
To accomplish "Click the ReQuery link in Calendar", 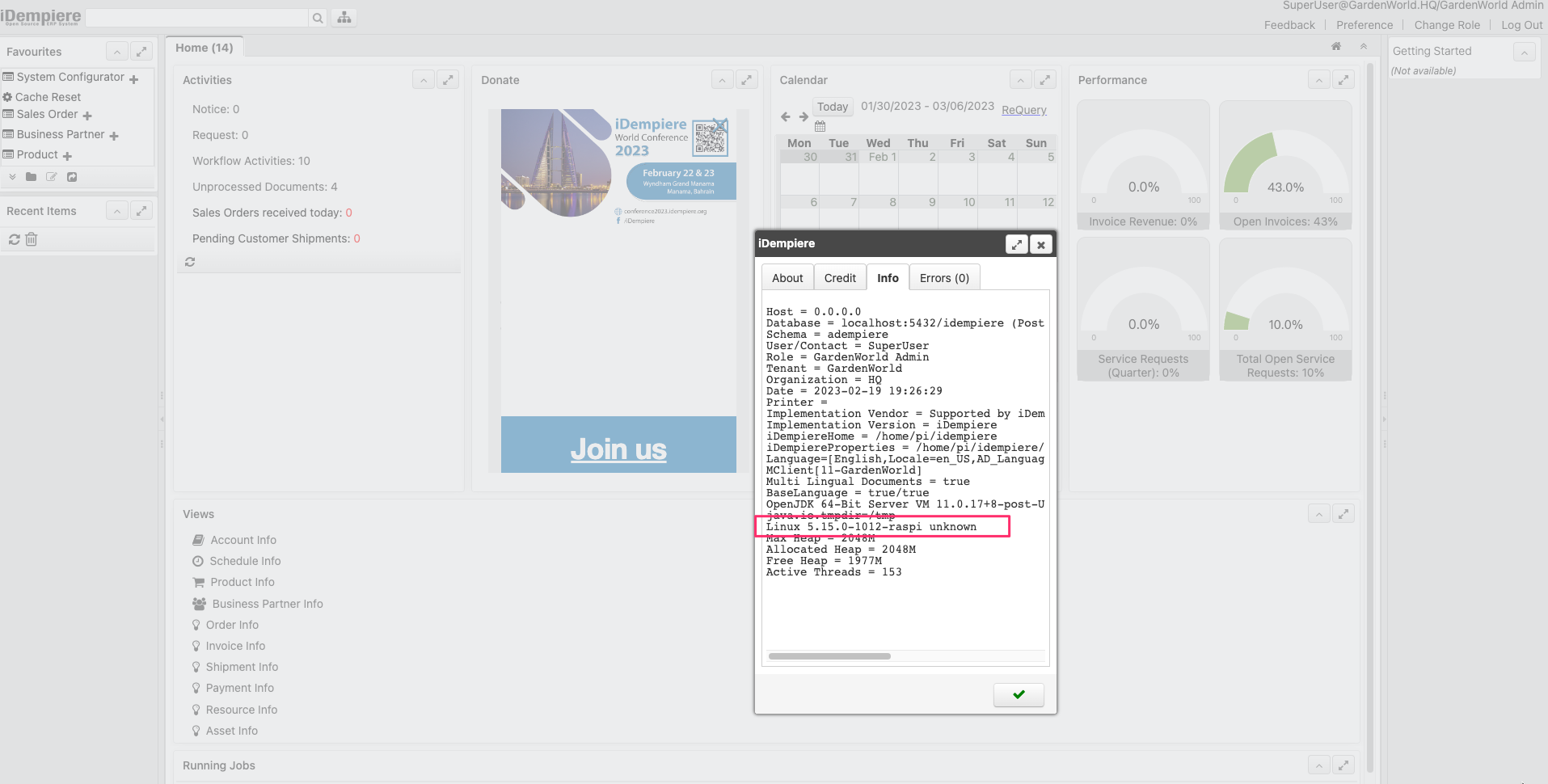I will [x=1023, y=110].
